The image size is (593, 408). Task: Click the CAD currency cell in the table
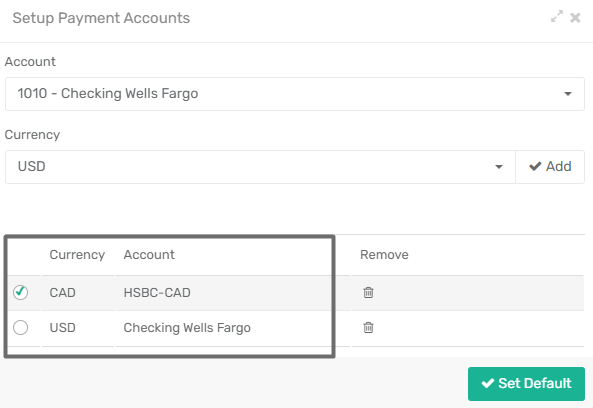62,293
